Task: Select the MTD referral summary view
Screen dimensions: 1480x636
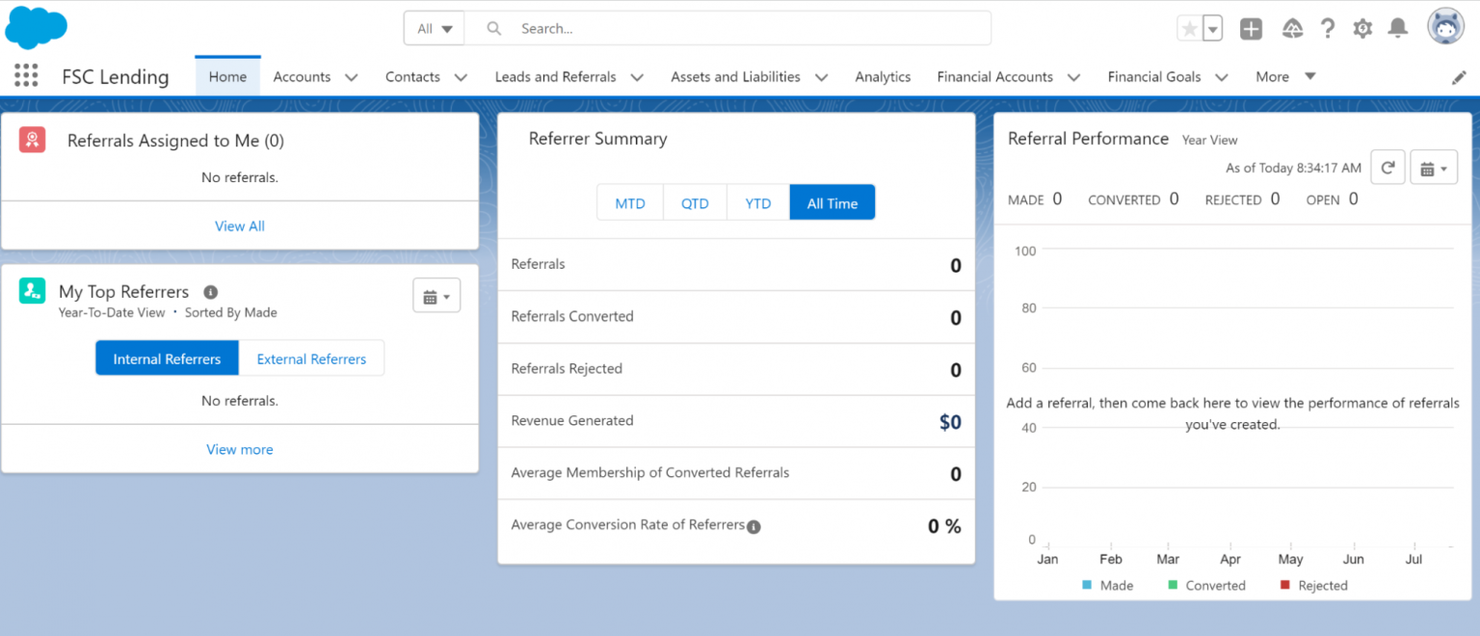Action: point(630,202)
